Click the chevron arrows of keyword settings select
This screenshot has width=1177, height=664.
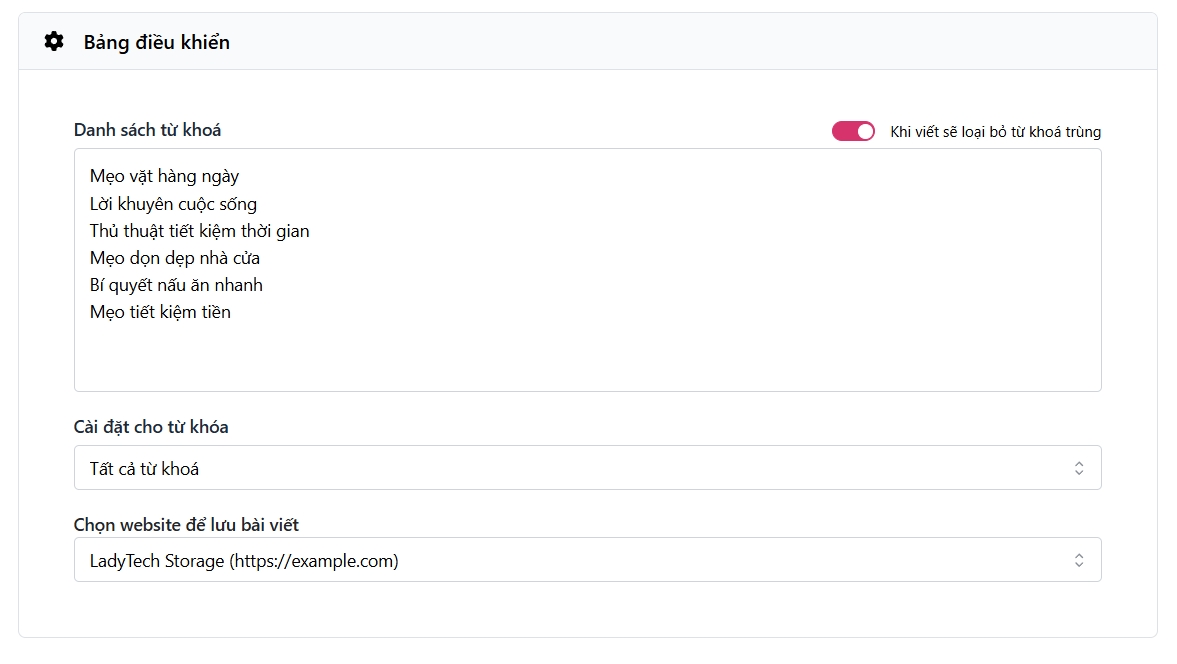click(1079, 468)
